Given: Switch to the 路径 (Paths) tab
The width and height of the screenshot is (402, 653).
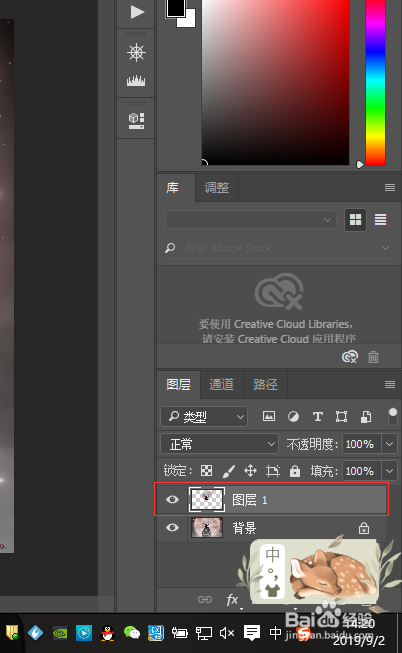Looking at the screenshot, I should (x=265, y=384).
